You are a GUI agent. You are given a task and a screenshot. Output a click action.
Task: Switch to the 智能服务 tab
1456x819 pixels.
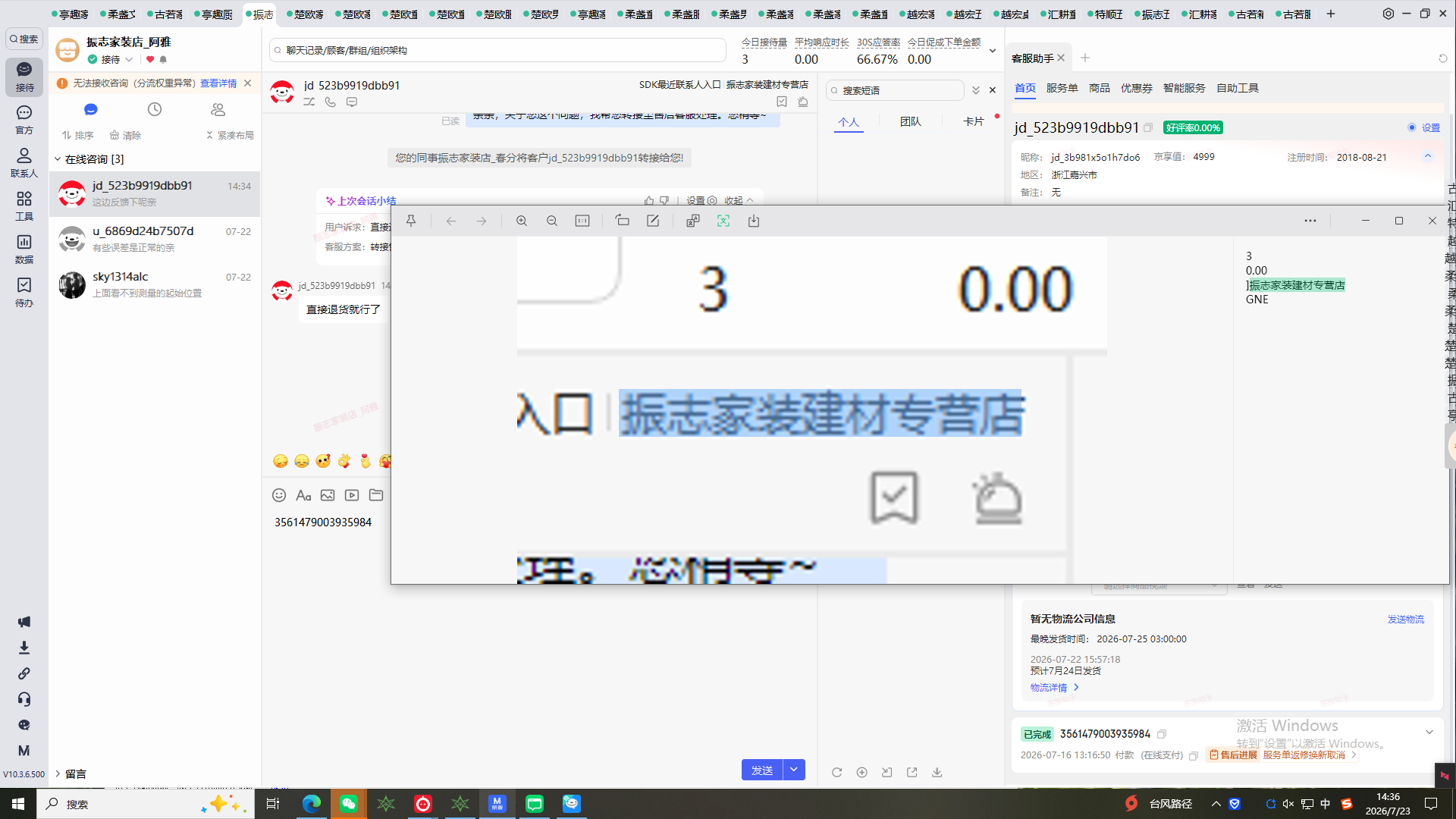click(1185, 88)
